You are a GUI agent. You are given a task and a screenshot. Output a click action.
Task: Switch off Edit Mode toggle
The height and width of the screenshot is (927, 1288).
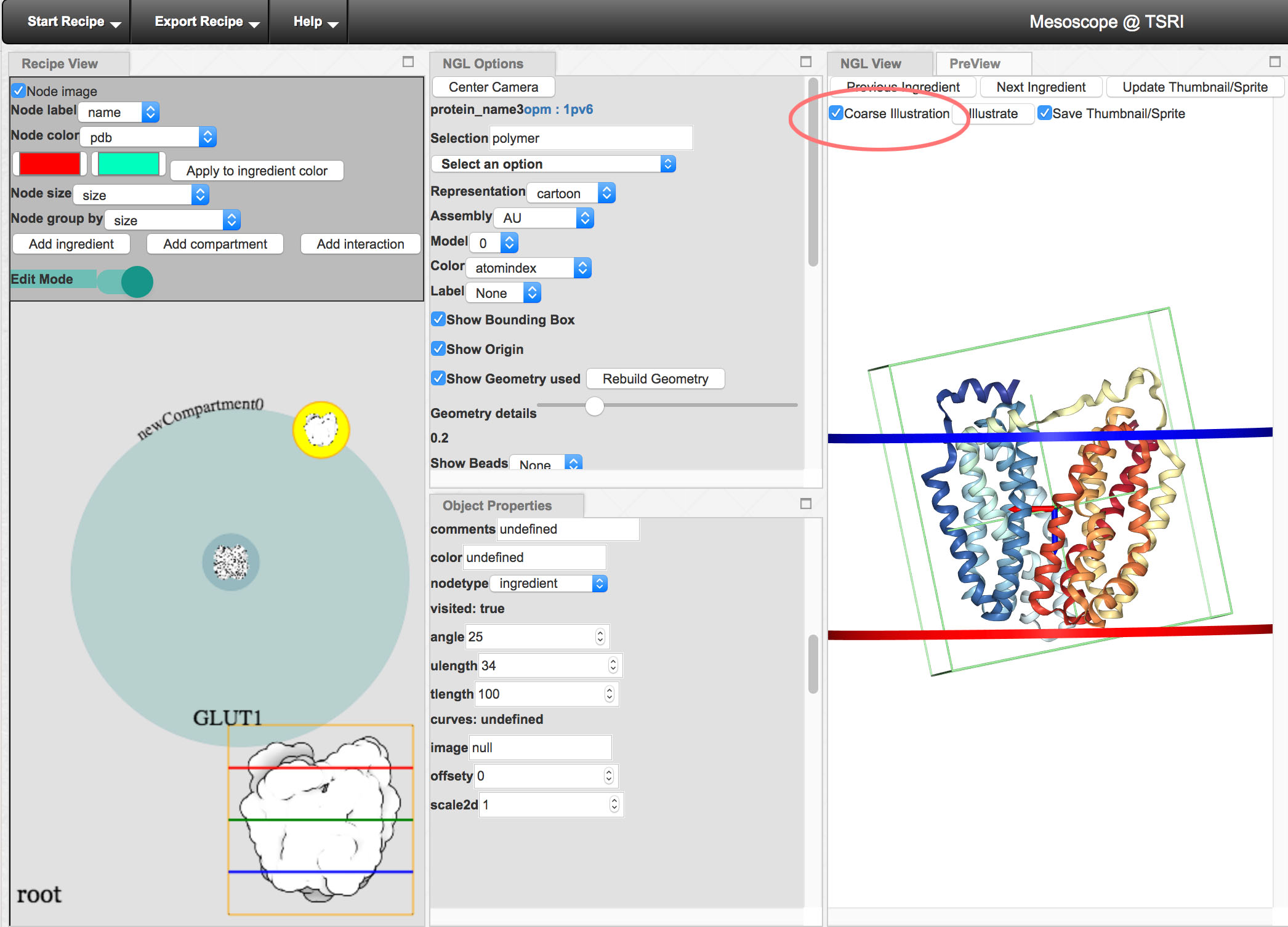[x=126, y=282]
